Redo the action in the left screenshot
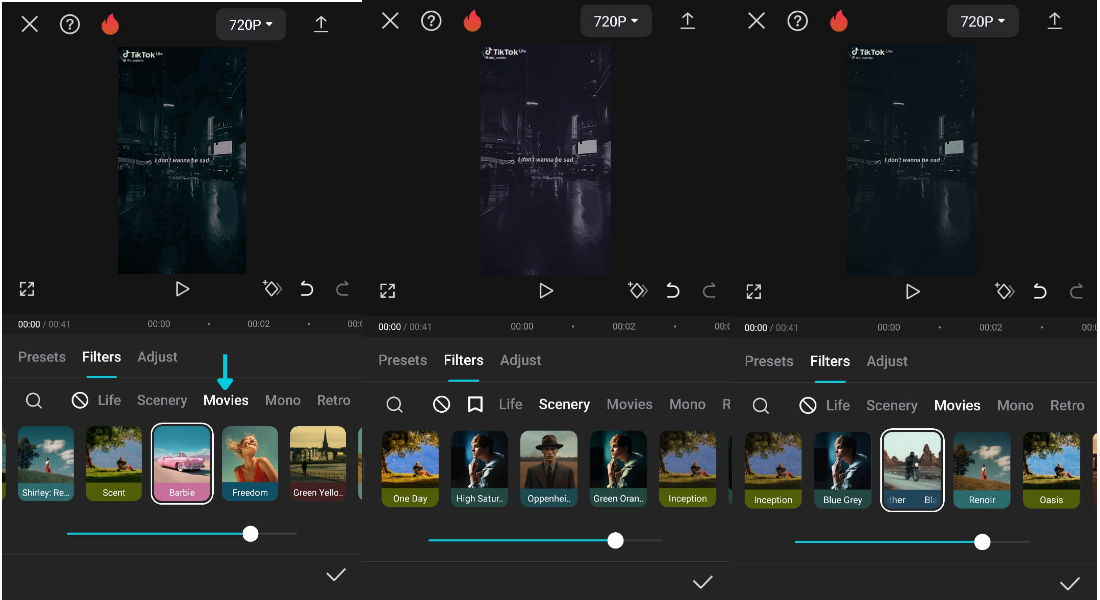1100x600 pixels. pos(342,288)
